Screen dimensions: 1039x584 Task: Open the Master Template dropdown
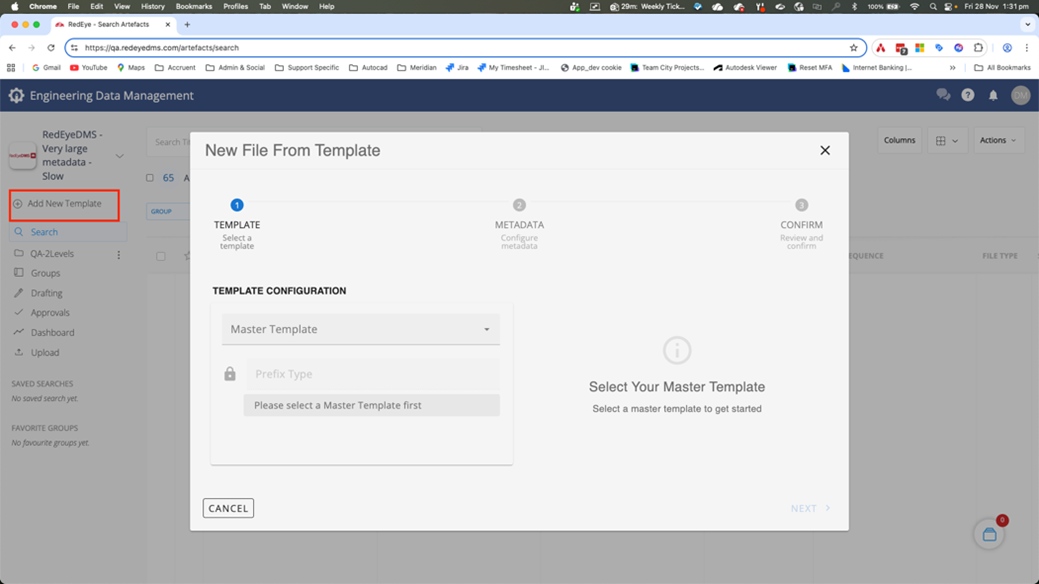[x=360, y=329]
